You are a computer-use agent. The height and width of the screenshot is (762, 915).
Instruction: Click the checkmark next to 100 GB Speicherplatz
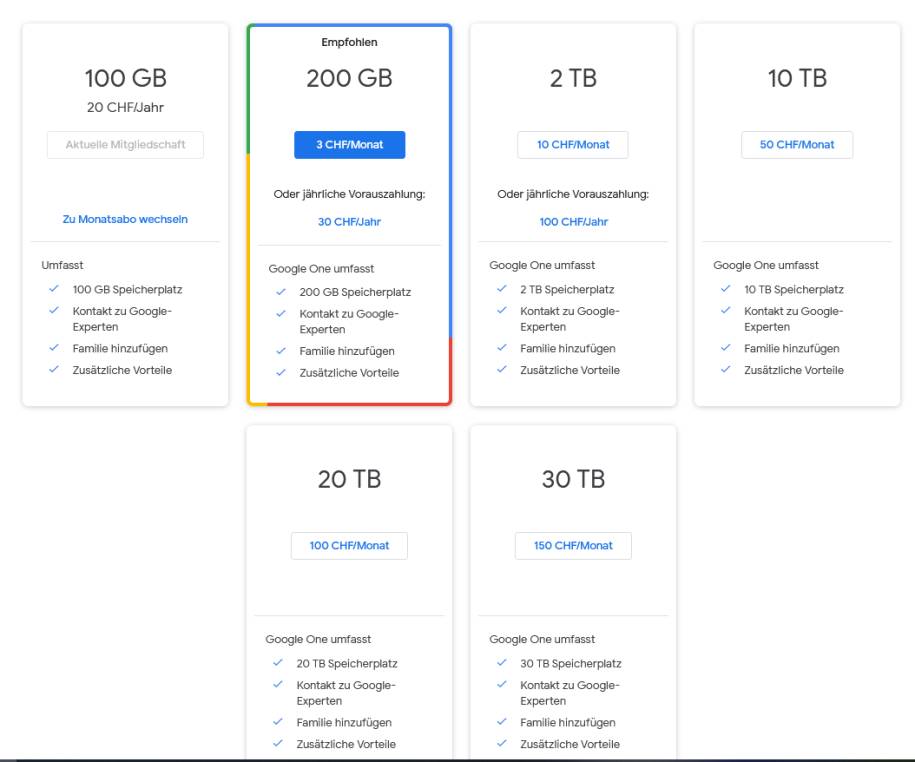(54, 289)
